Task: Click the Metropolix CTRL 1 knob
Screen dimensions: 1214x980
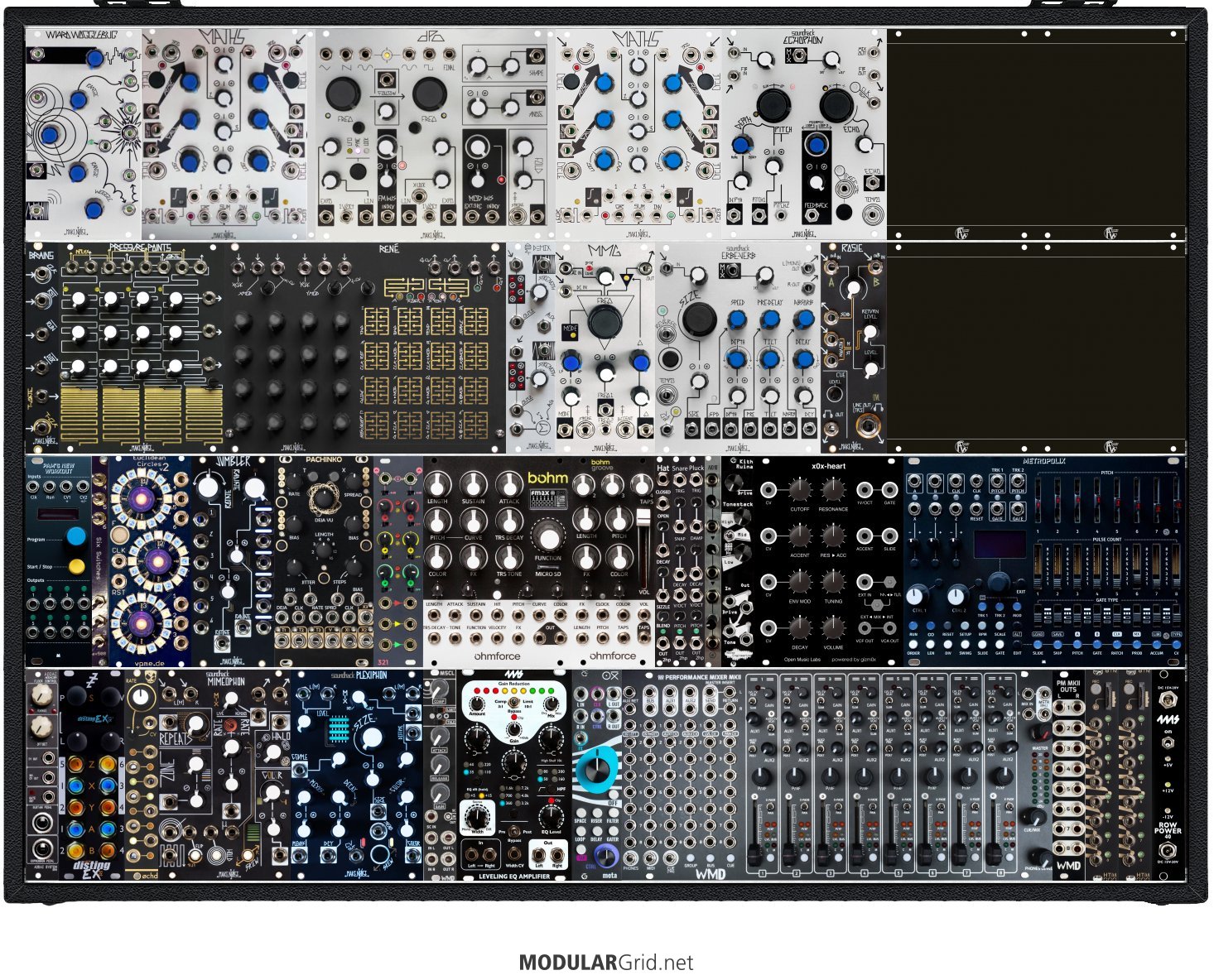Action: [x=916, y=595]
